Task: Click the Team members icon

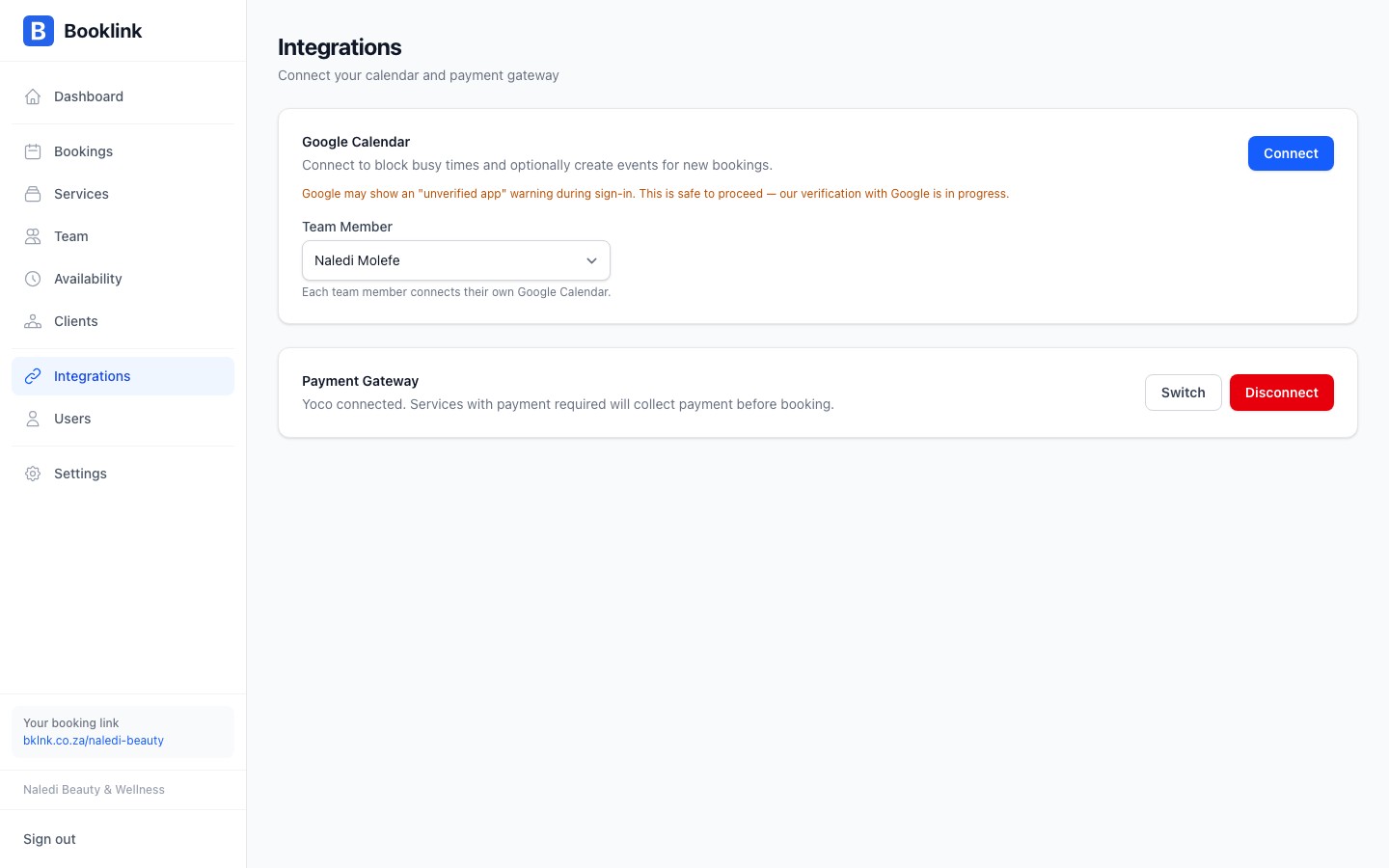Action: pos(33,236)
